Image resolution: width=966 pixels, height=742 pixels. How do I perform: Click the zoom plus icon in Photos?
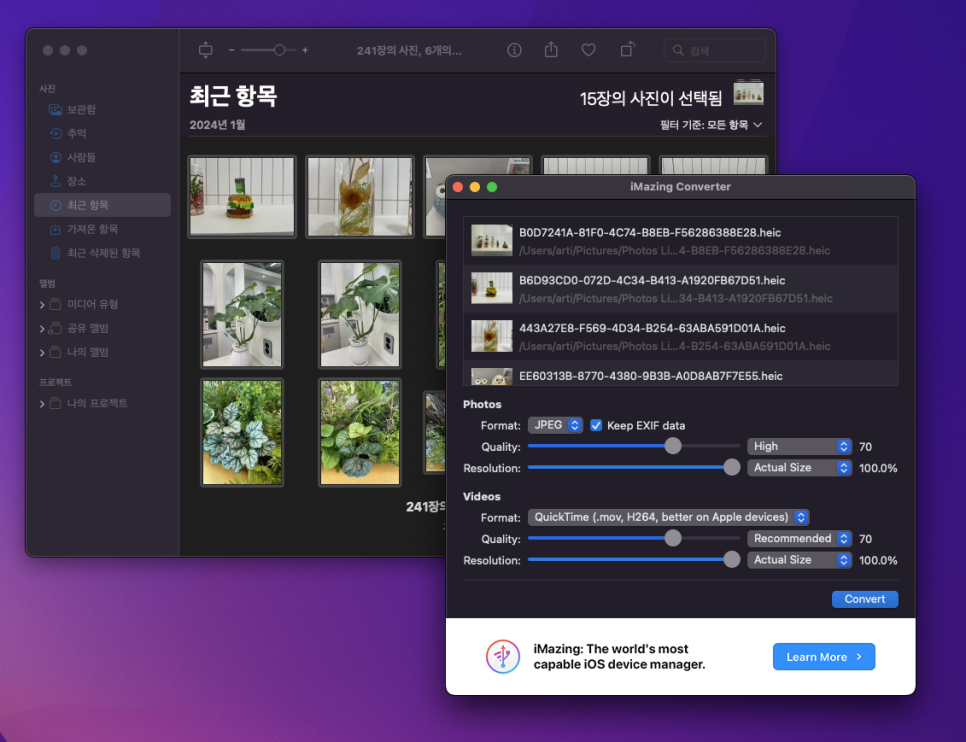[305, 51]
